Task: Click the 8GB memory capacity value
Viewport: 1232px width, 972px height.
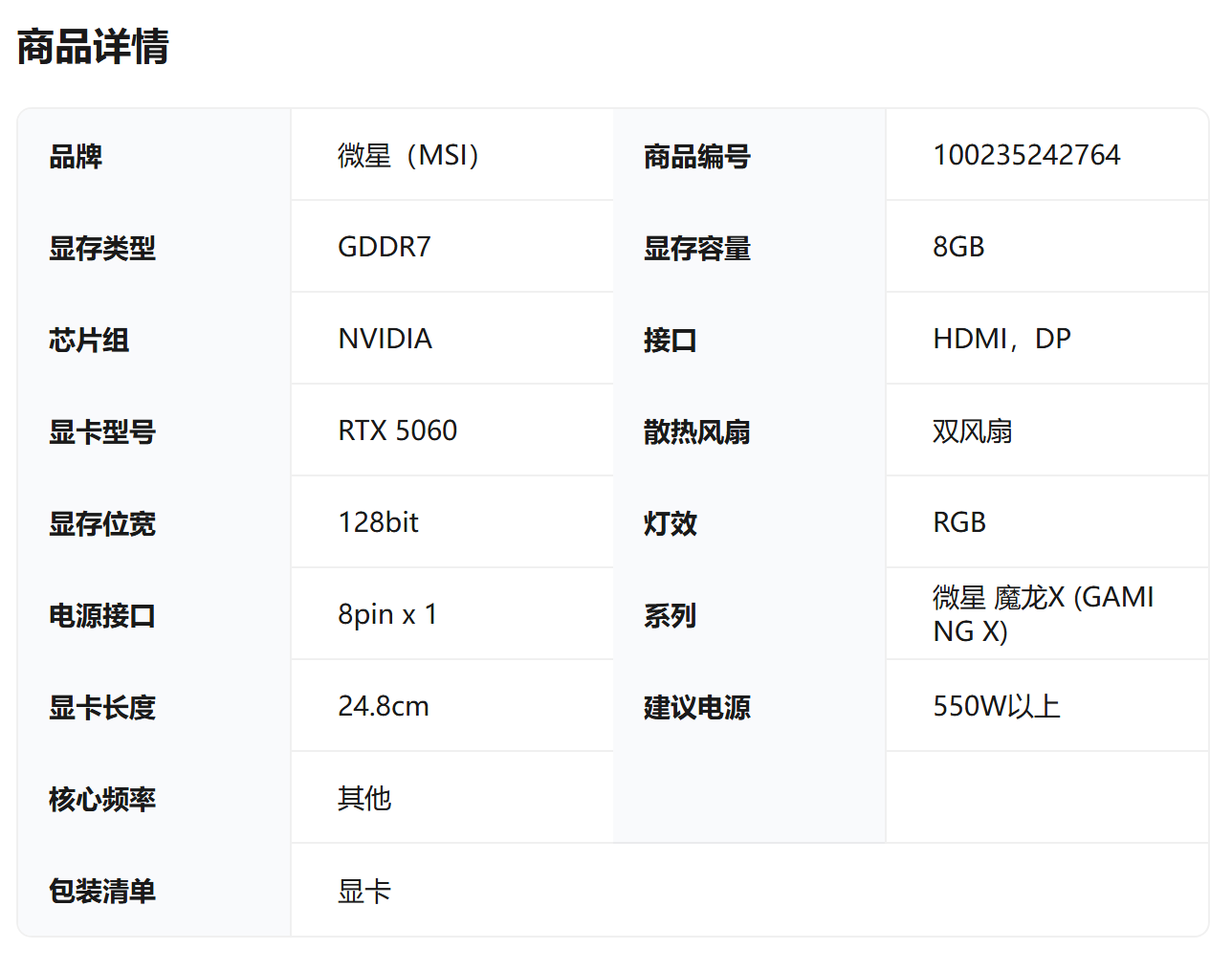Action: 958,247
